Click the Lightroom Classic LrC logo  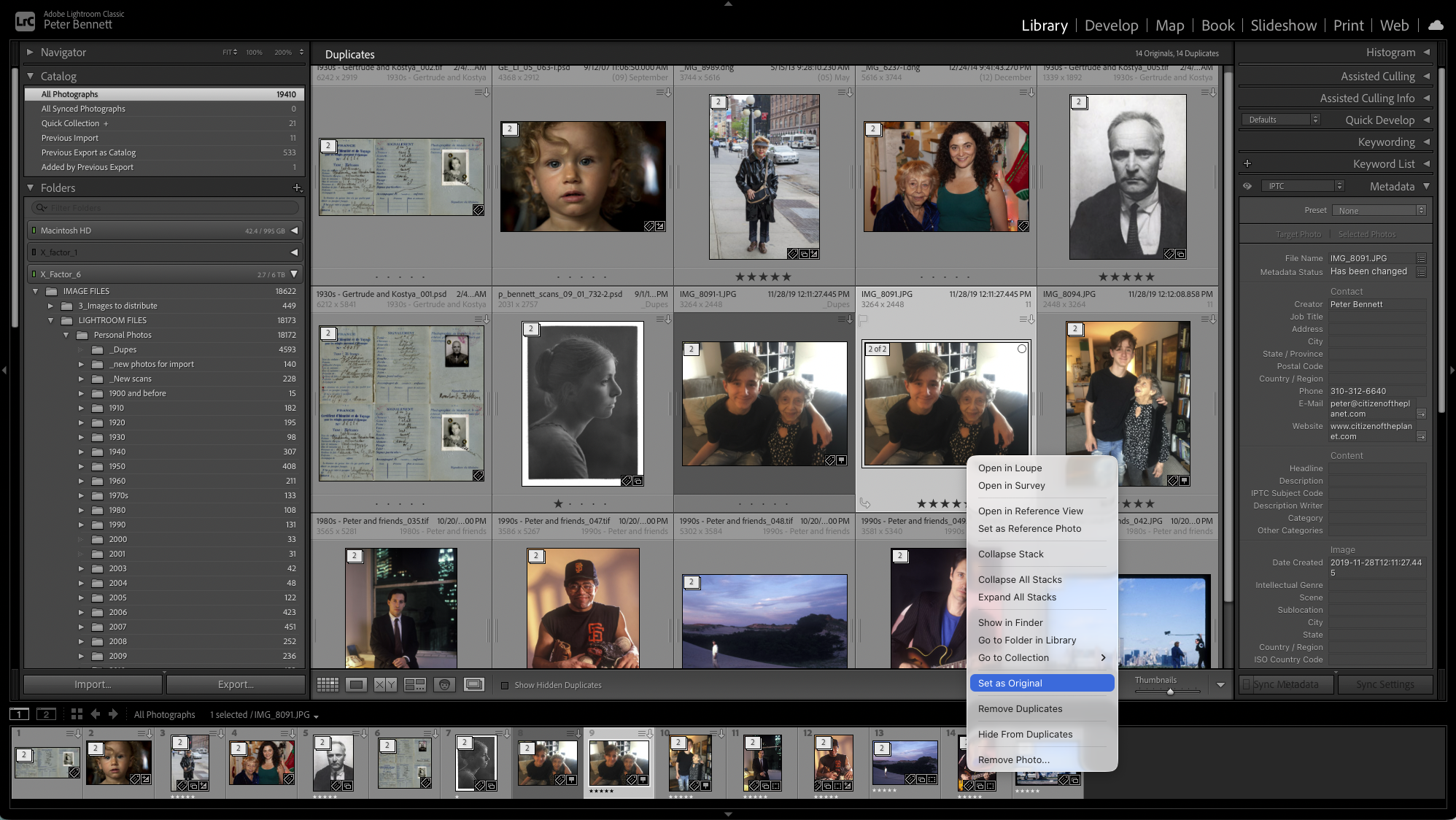(25, 21)
